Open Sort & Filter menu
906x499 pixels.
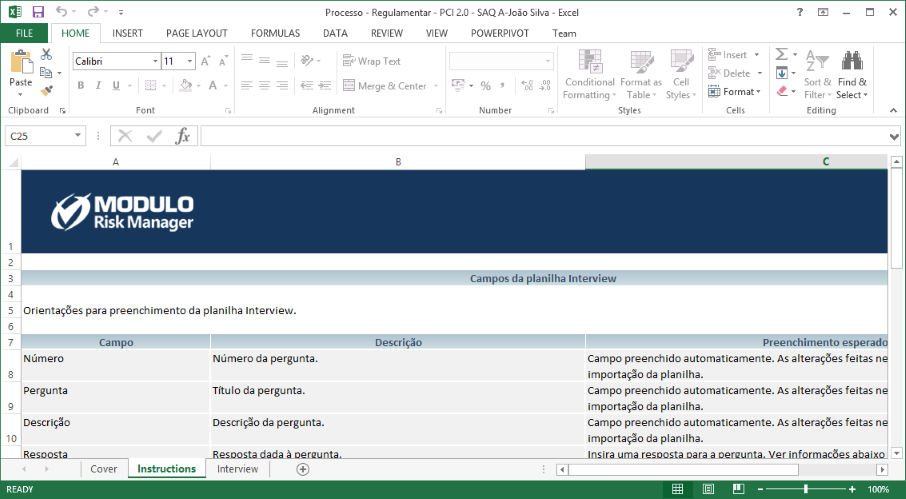click(x=817, y=75)
